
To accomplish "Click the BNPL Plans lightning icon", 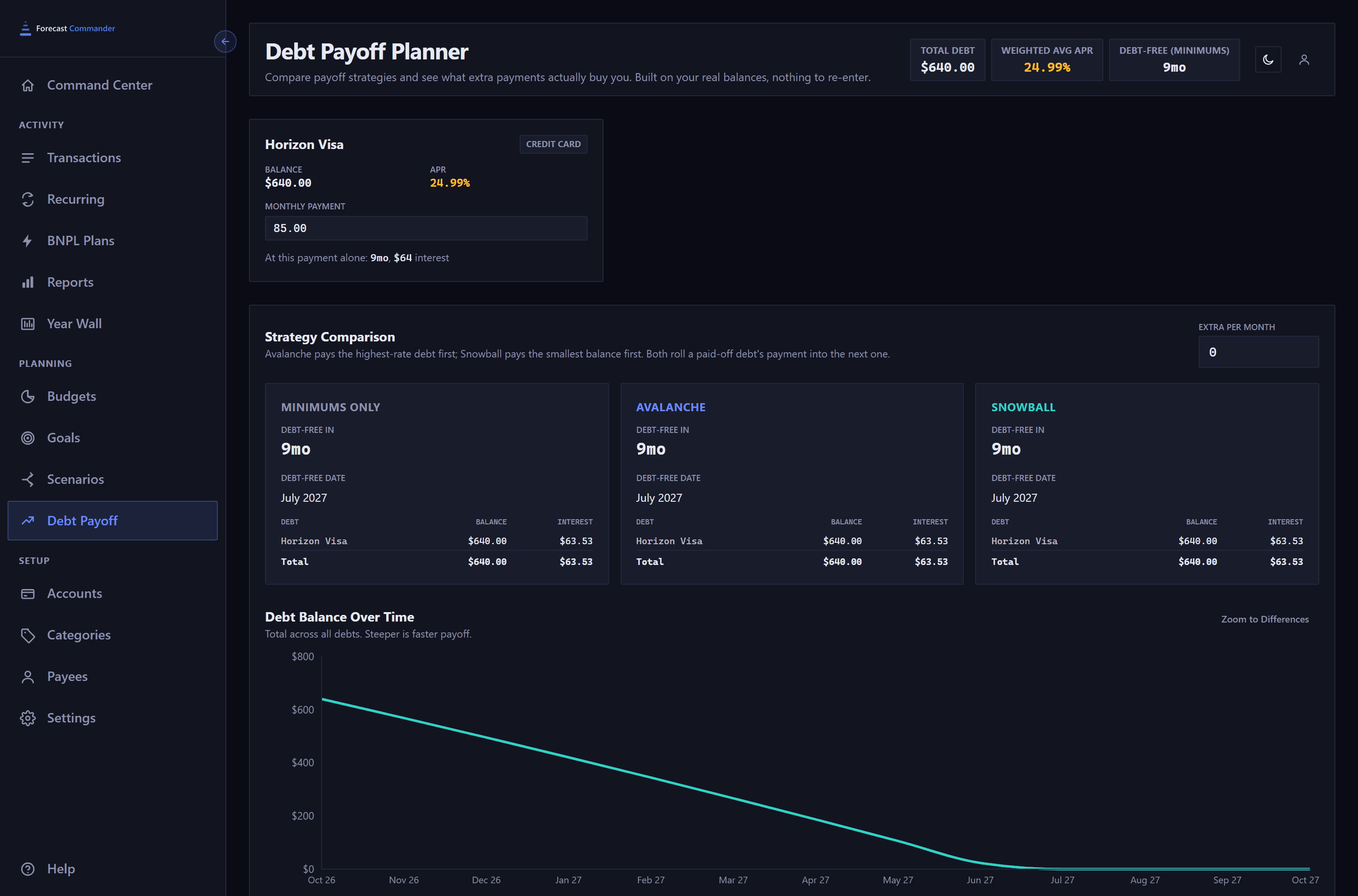I will click(27, 241).
